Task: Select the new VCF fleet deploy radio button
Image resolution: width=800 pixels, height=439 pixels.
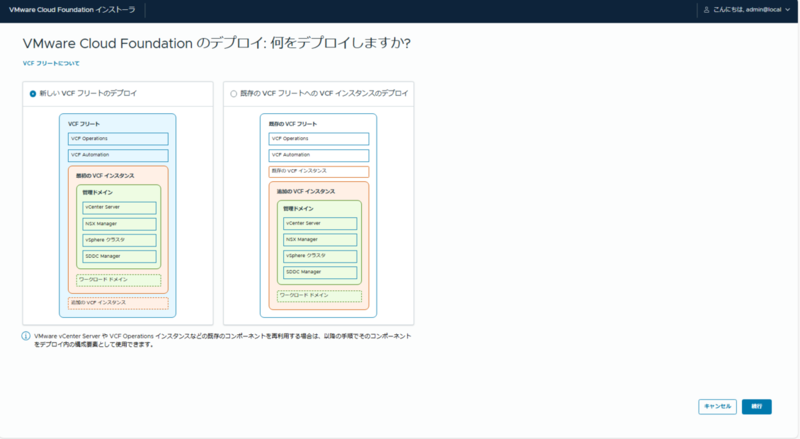Action: point(33,94)
